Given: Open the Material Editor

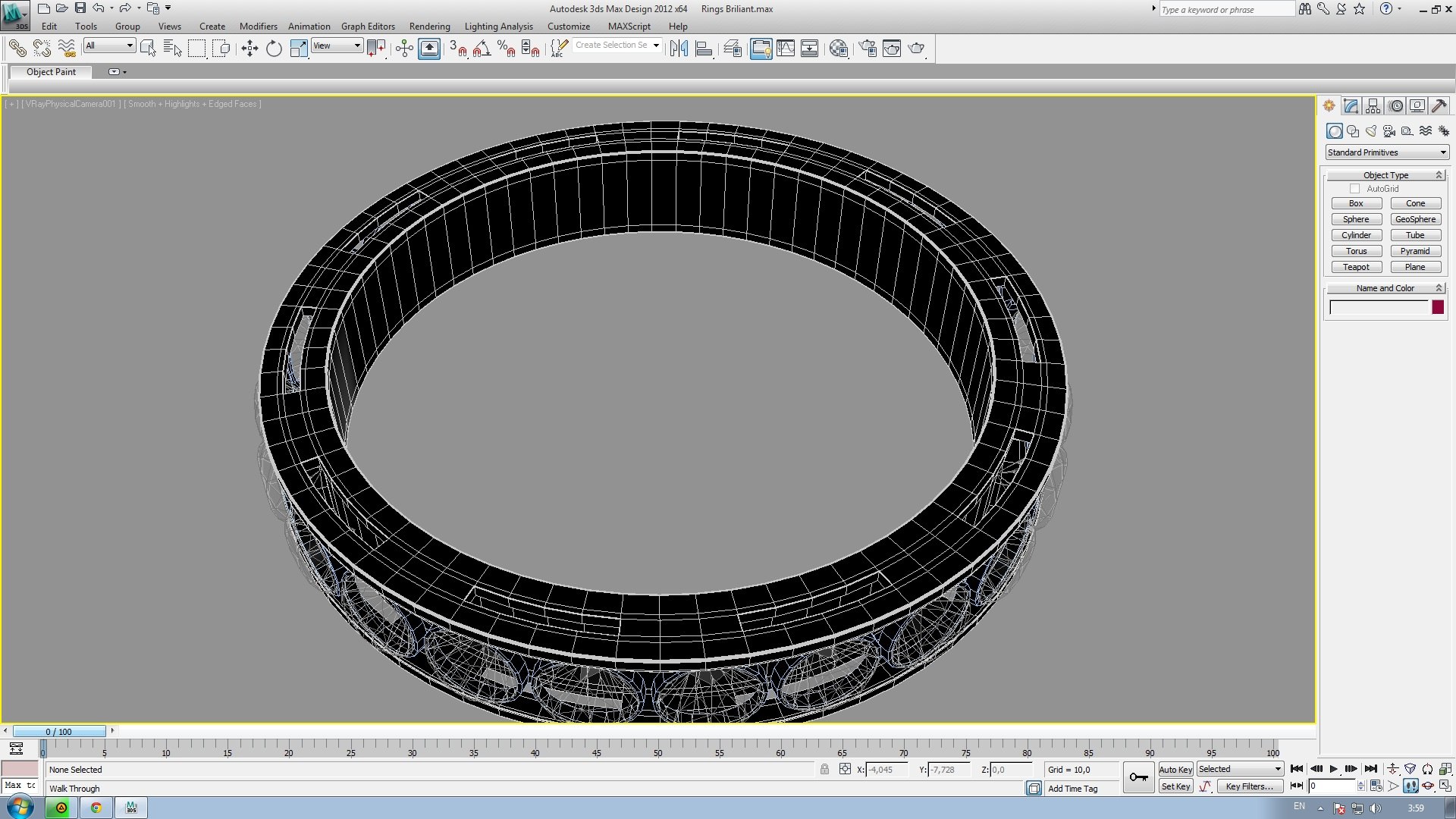Looking at the screenshot, I should click(838, 49).
